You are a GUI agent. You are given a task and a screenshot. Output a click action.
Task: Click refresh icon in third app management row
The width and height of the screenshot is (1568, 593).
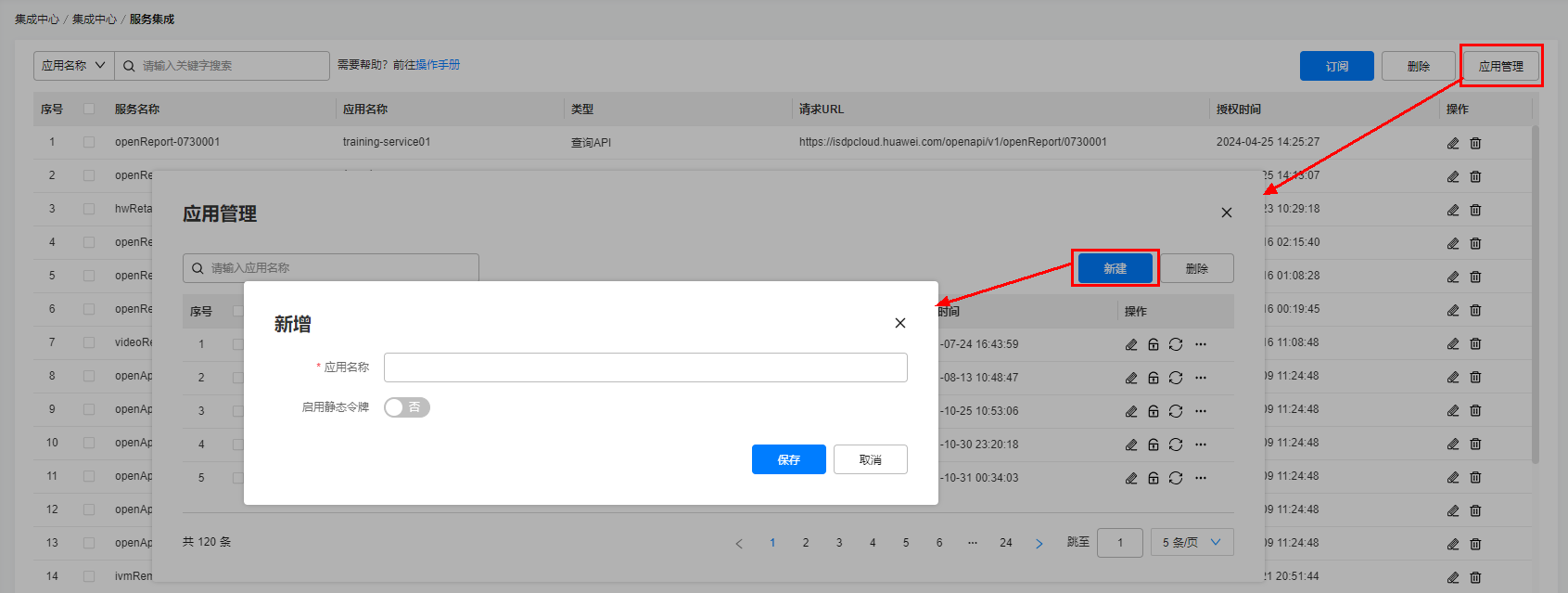point(1176,411)
